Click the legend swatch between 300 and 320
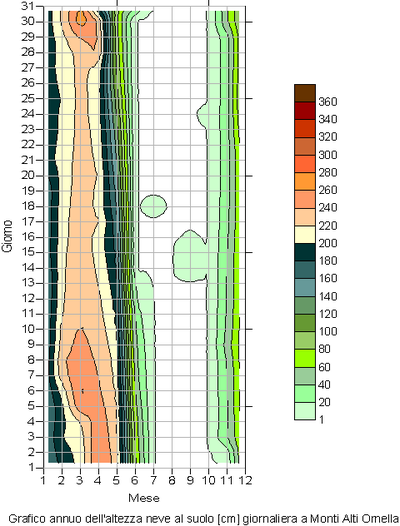 305,146
